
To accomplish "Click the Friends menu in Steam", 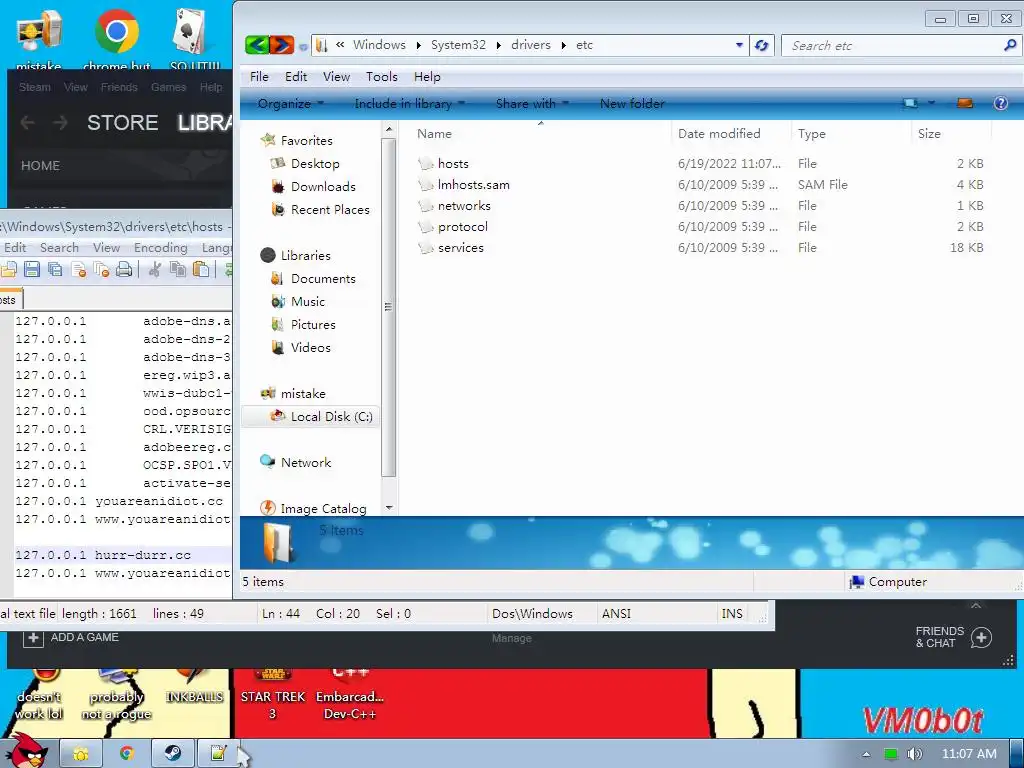I will click(119, 87).
